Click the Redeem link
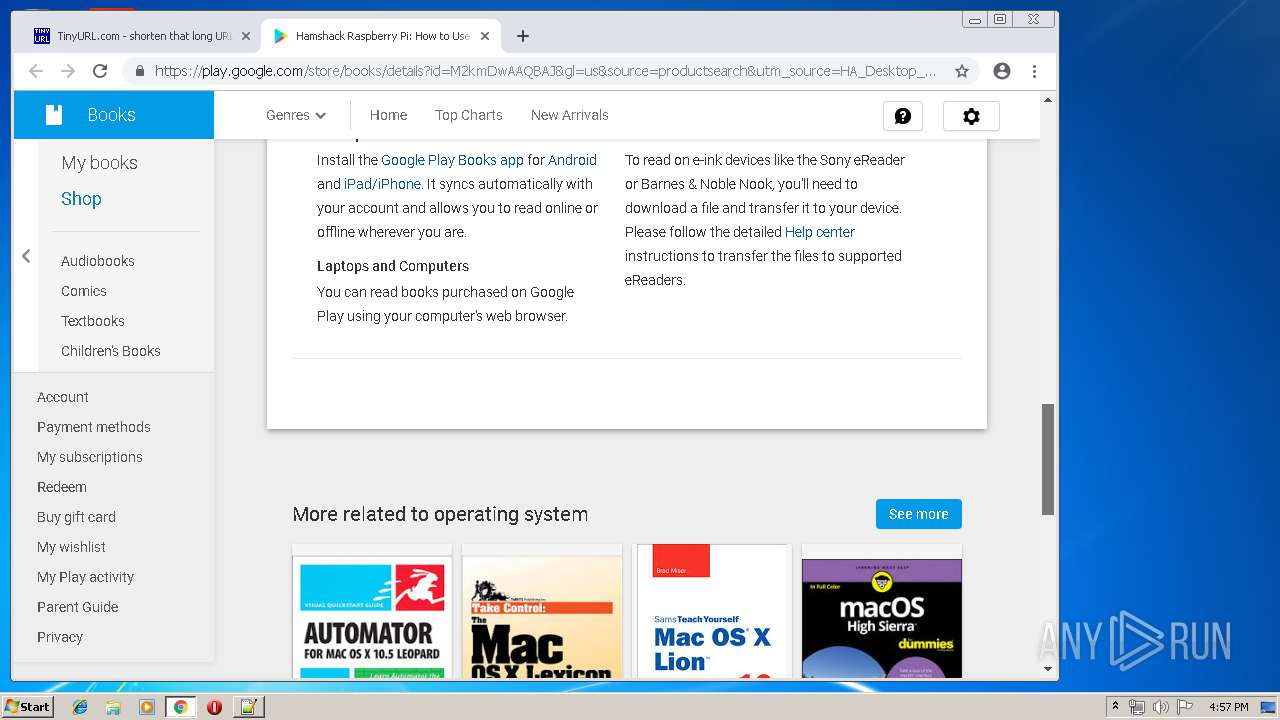The width and height of the screenshot is (1280, 720). [x=62, y=487]
